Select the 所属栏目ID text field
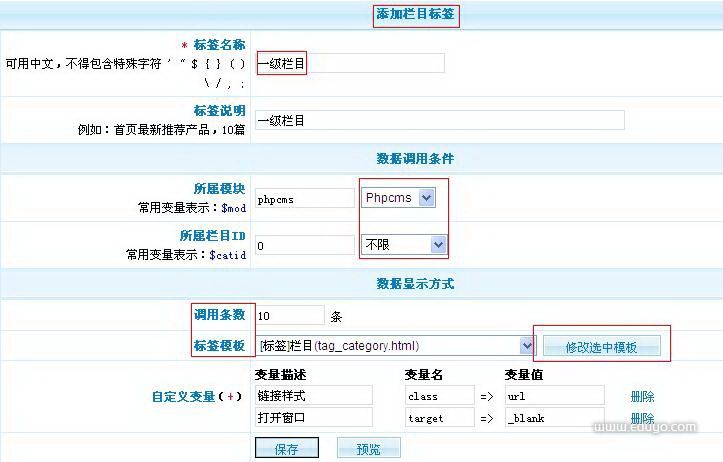Screen dimensions: 723x462 [304, 245]
